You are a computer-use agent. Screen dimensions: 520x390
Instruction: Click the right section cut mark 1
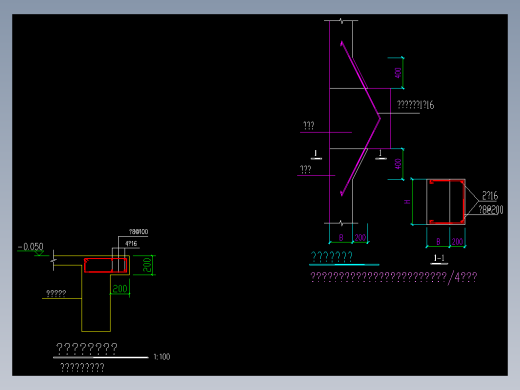pyautogui.click(x=380, y=154)
